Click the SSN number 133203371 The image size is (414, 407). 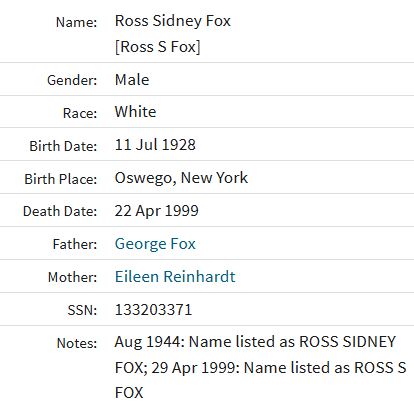(153, 310)
